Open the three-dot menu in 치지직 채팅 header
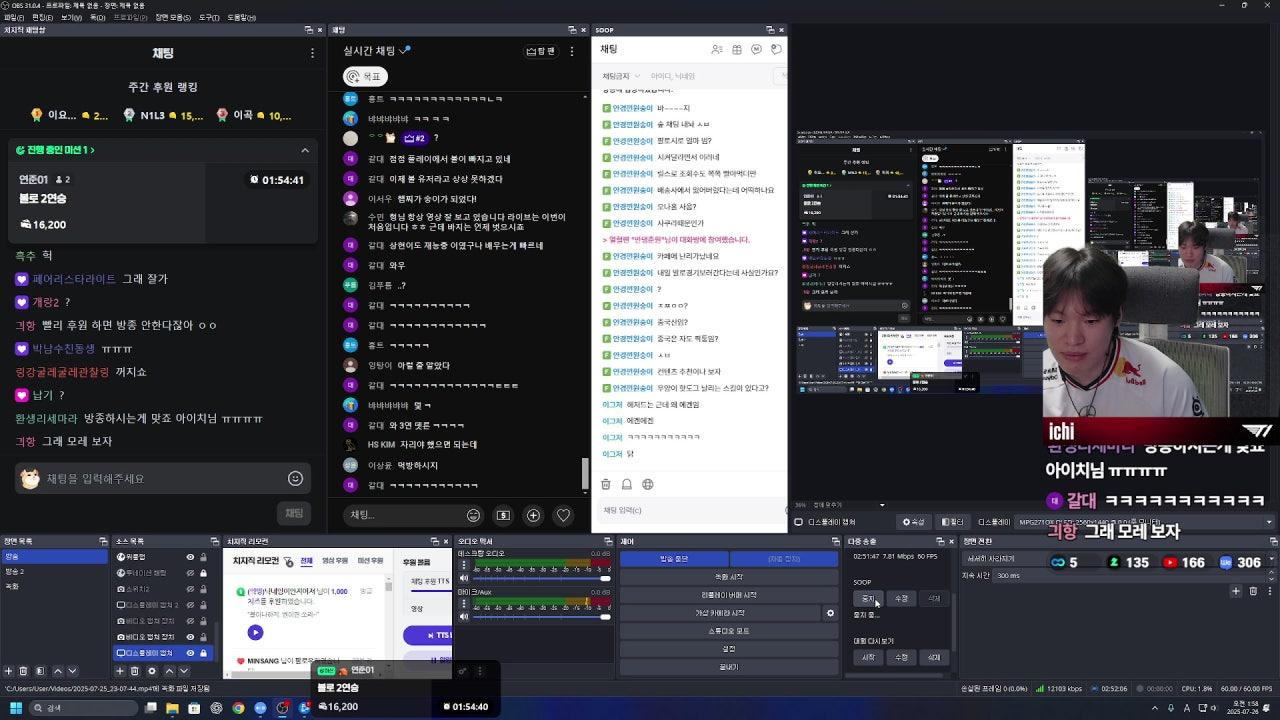This screenshot has width=1280, height=720. (x=312, y=52)
